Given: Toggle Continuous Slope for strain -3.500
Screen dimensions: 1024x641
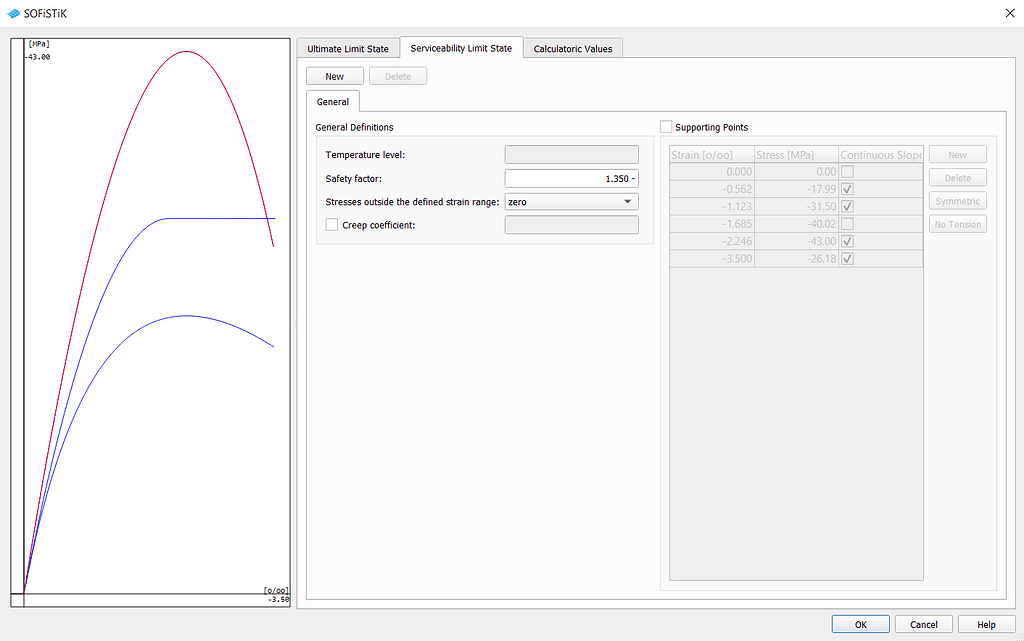Looking at the screenshot, I should tap(846, 258).
